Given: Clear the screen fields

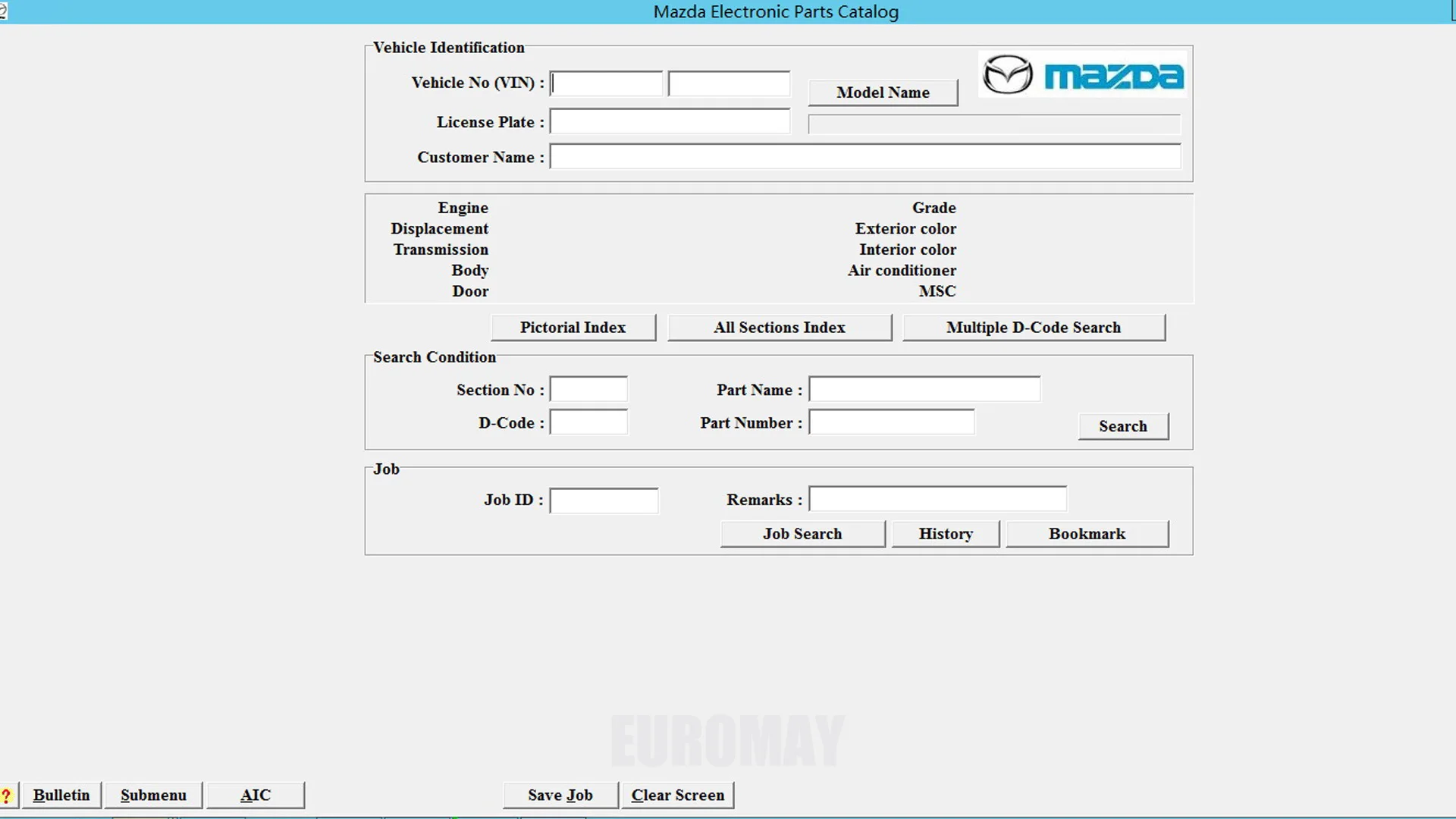Looking at the screenshot, I should click(678, 795).
